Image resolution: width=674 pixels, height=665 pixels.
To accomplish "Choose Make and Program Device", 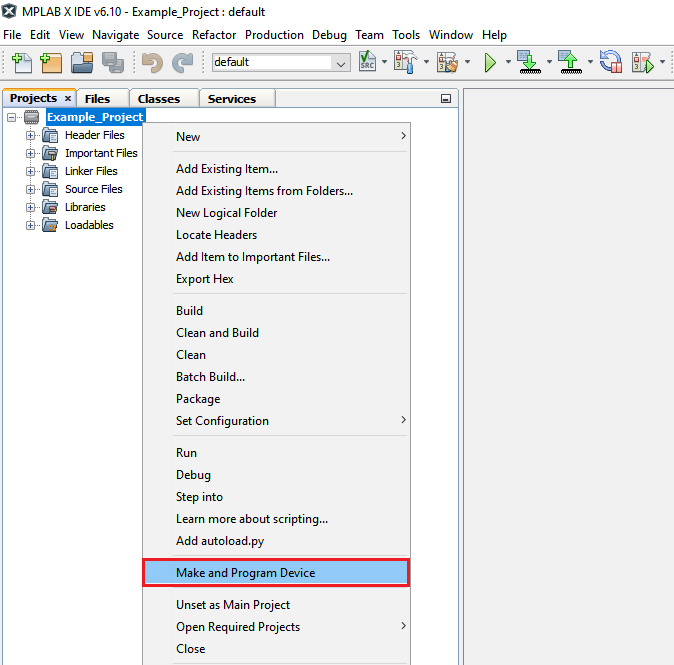I will [x=276, y=573].
